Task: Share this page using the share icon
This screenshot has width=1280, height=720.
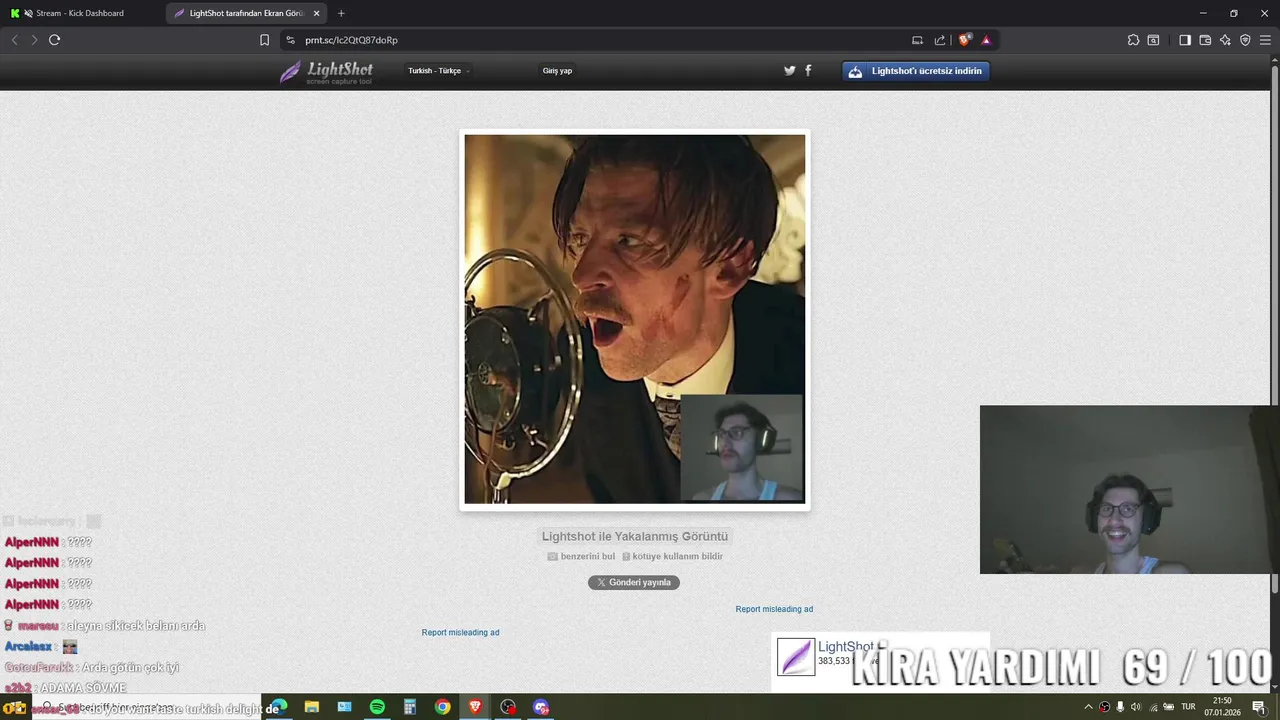Action: coord(940,40)
